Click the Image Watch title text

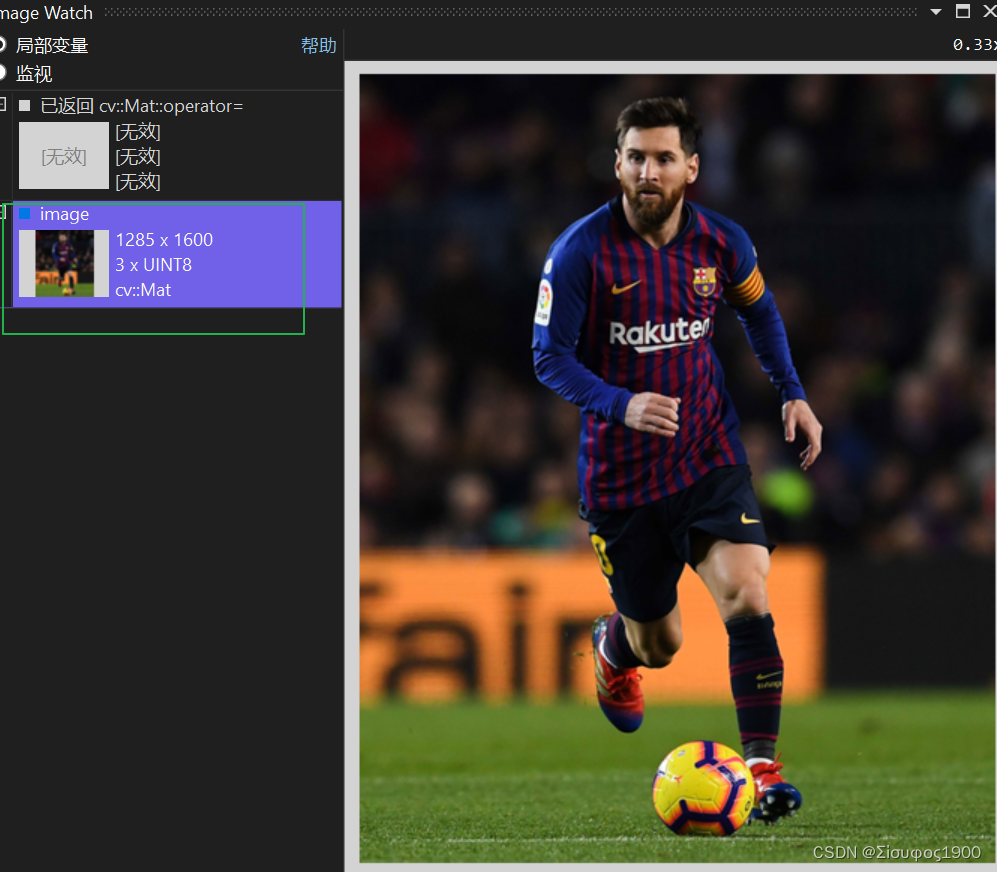click(46, 13)
